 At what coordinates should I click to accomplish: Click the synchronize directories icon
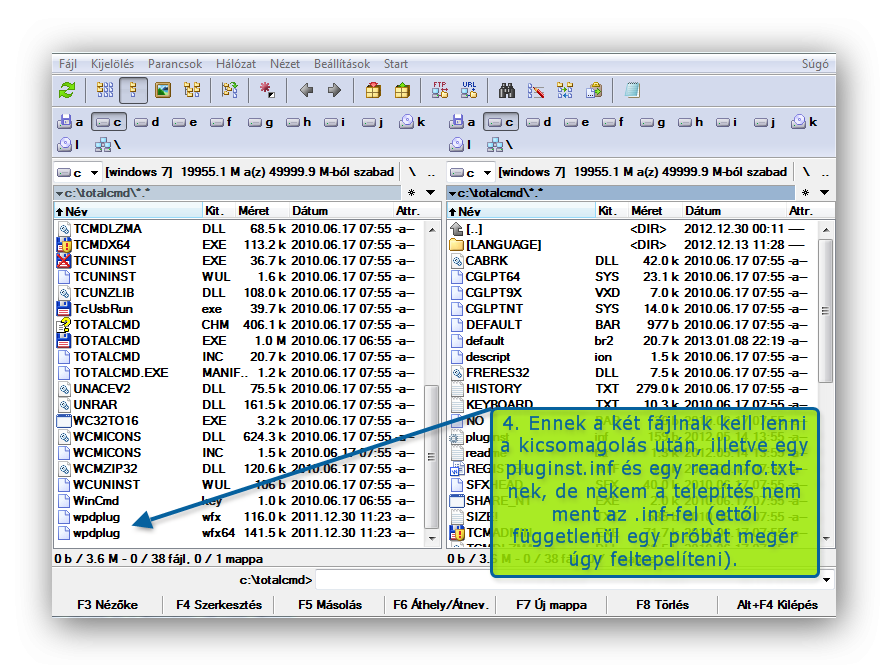click(565, 90)
